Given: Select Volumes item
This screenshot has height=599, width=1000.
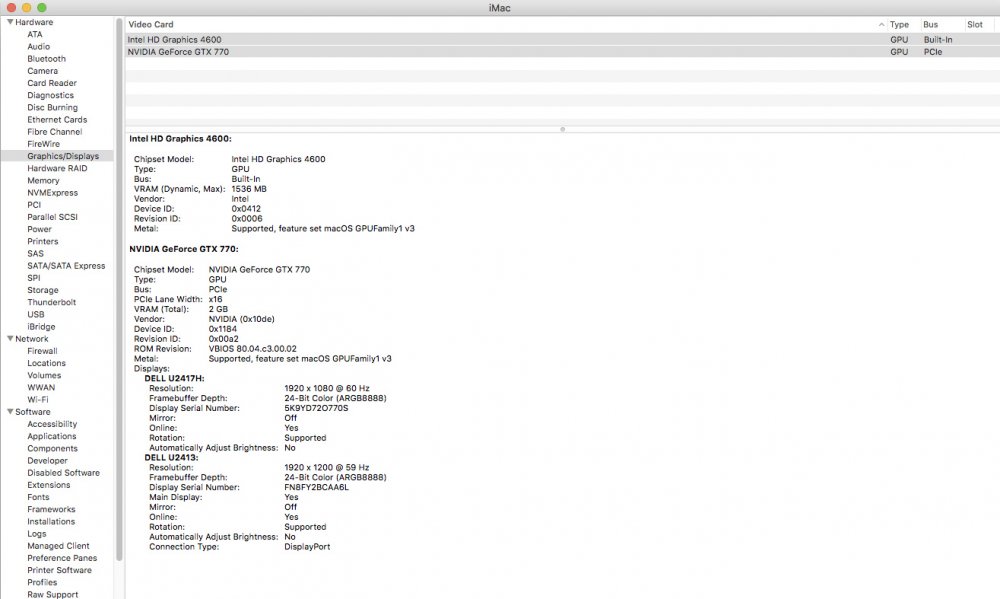Looking at the screenshot, I should 44,375.
